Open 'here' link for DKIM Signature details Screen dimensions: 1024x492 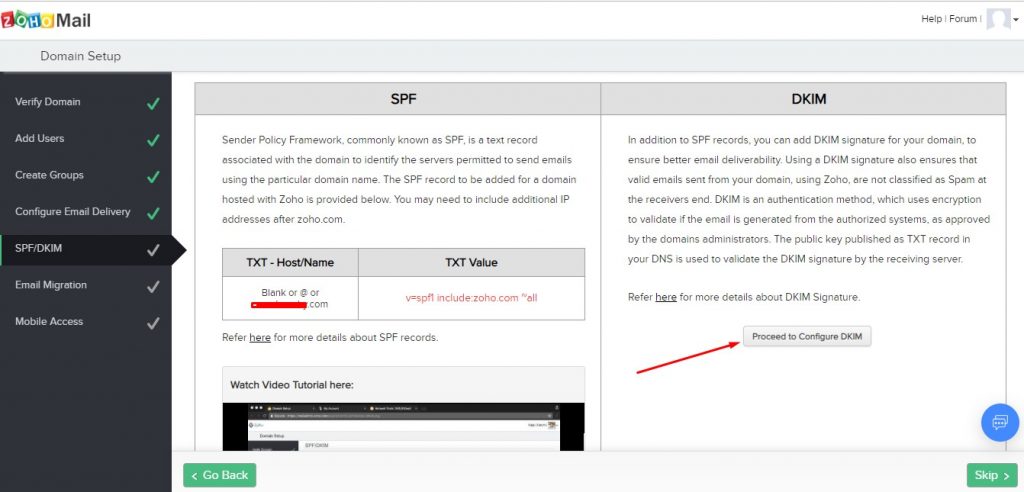(x=665, y=297)
